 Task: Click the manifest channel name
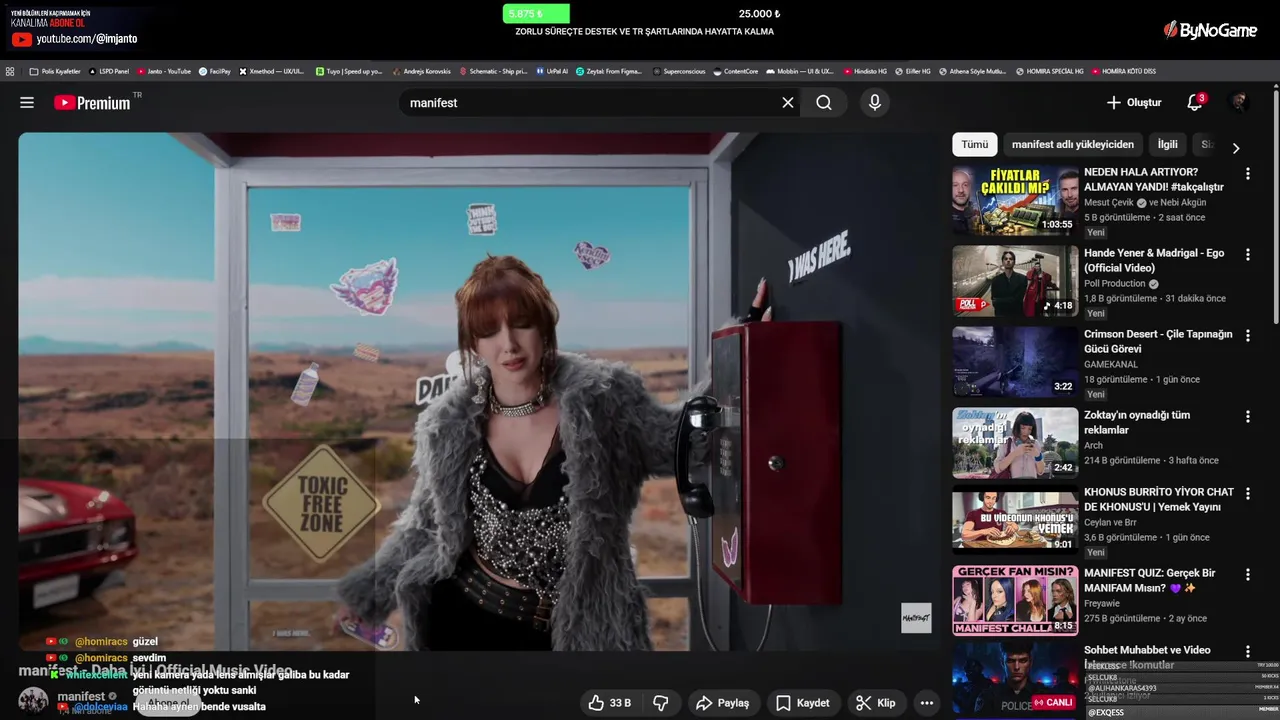pyautogui.click(x=81, y=696)
